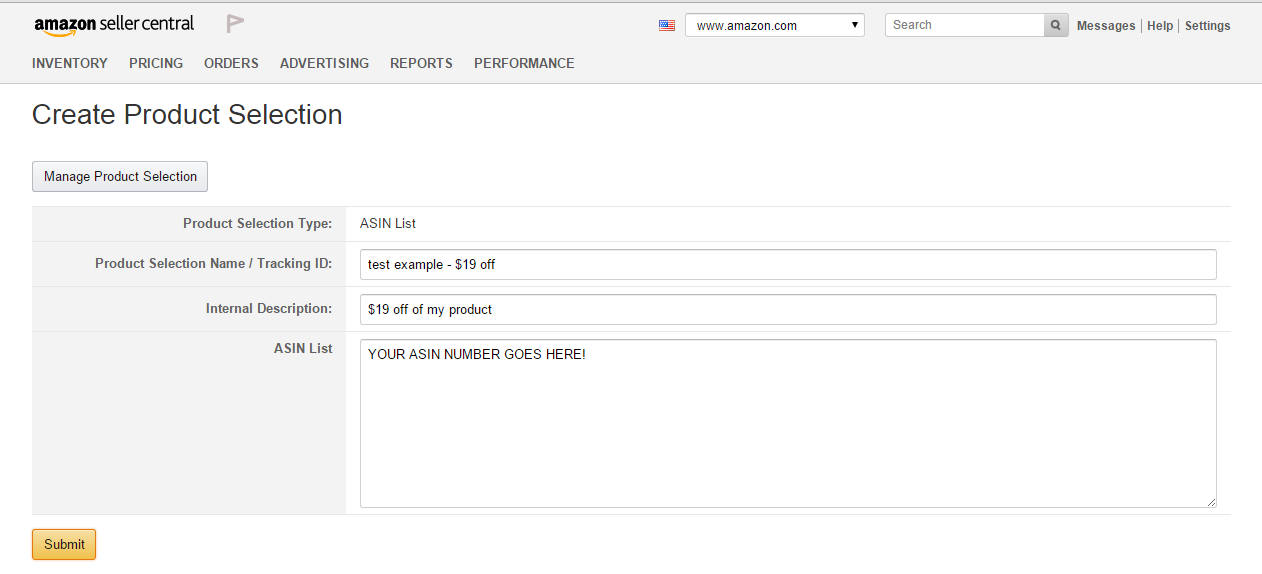Screen dimensions: 1262x574
Task: Focus the Search input box
Action: tap(965, 25)
